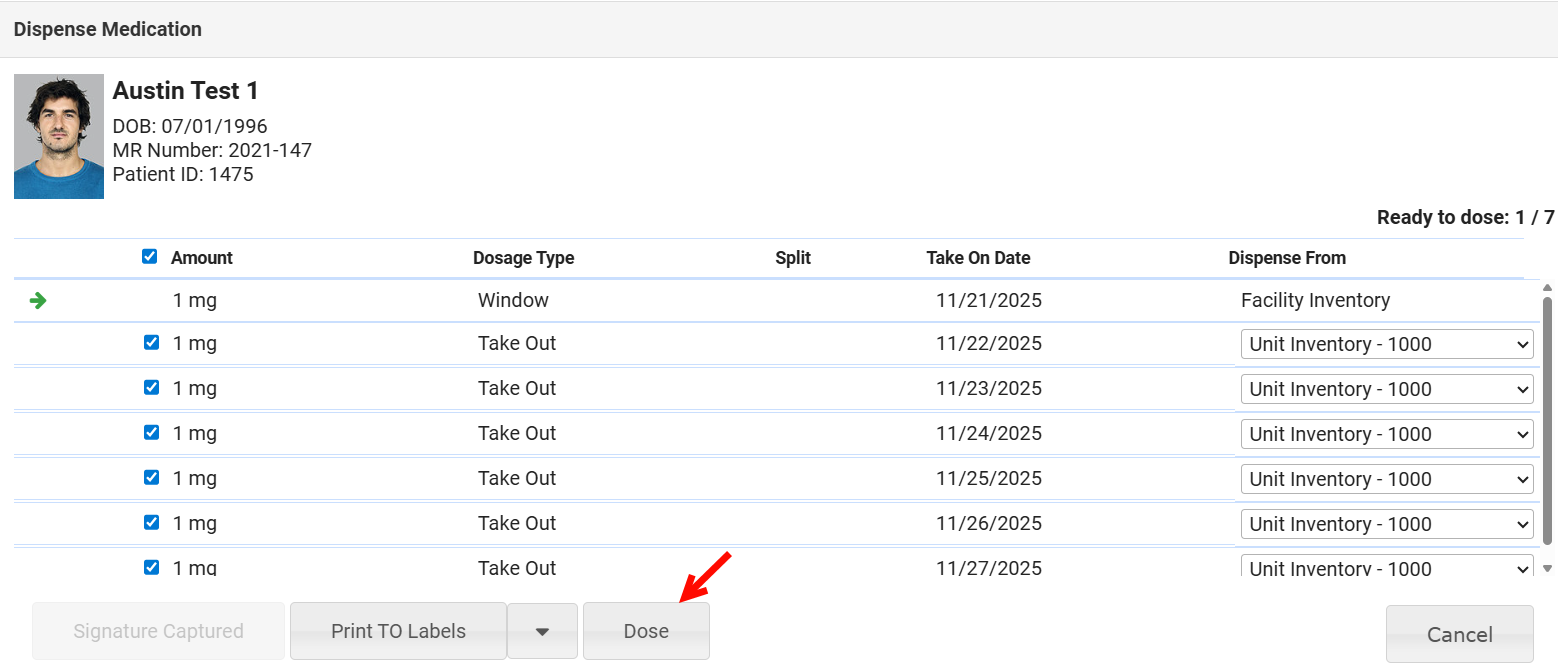Image resolution: width=1558 pixels, height=665 pixels.
Task: Toggle the select-all checkbox beside the Amount header
Action: (x=150, y=257)
